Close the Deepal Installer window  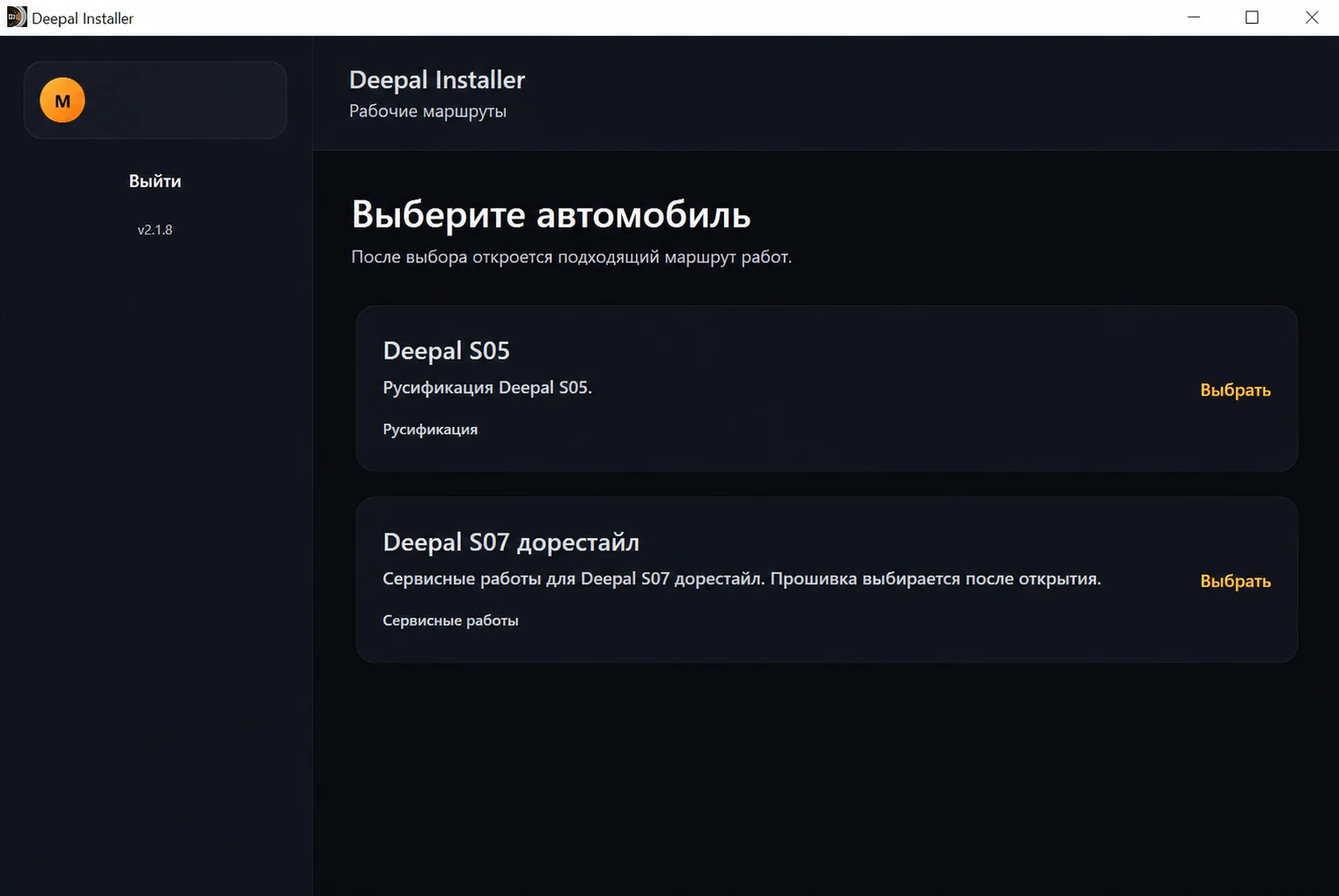(1311, 17)
